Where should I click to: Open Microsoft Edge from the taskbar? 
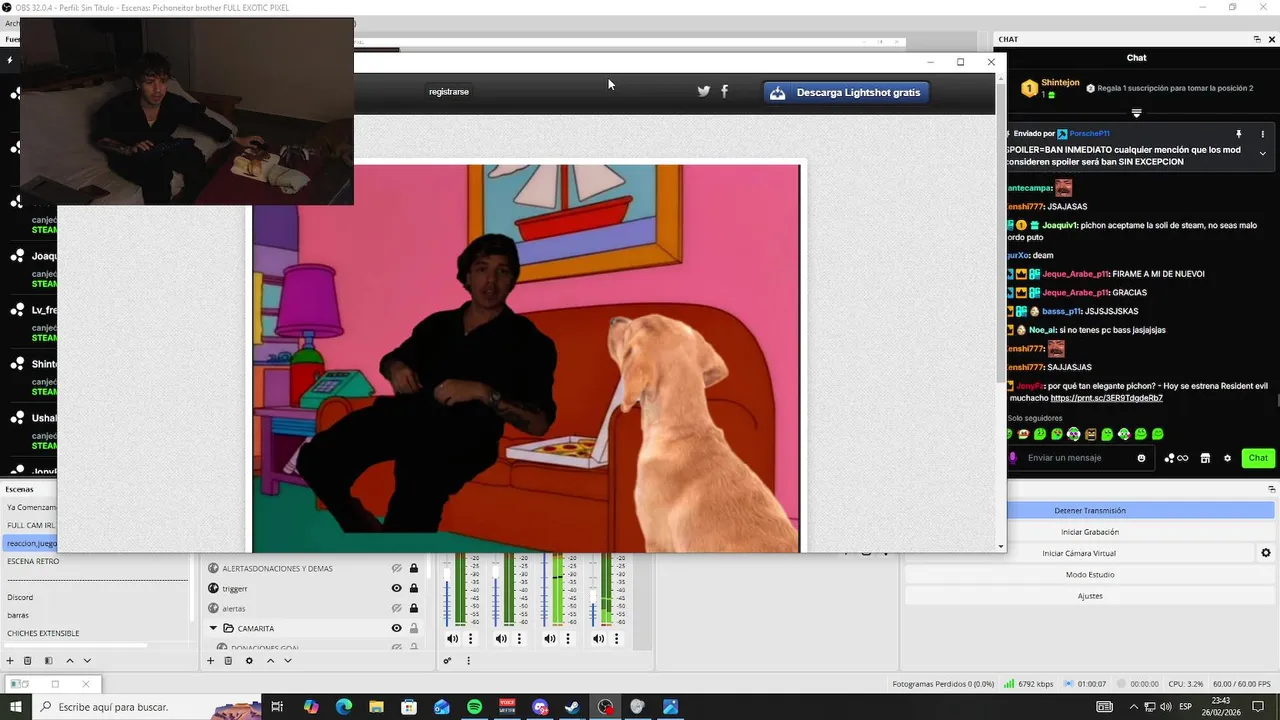coord(344,707)
